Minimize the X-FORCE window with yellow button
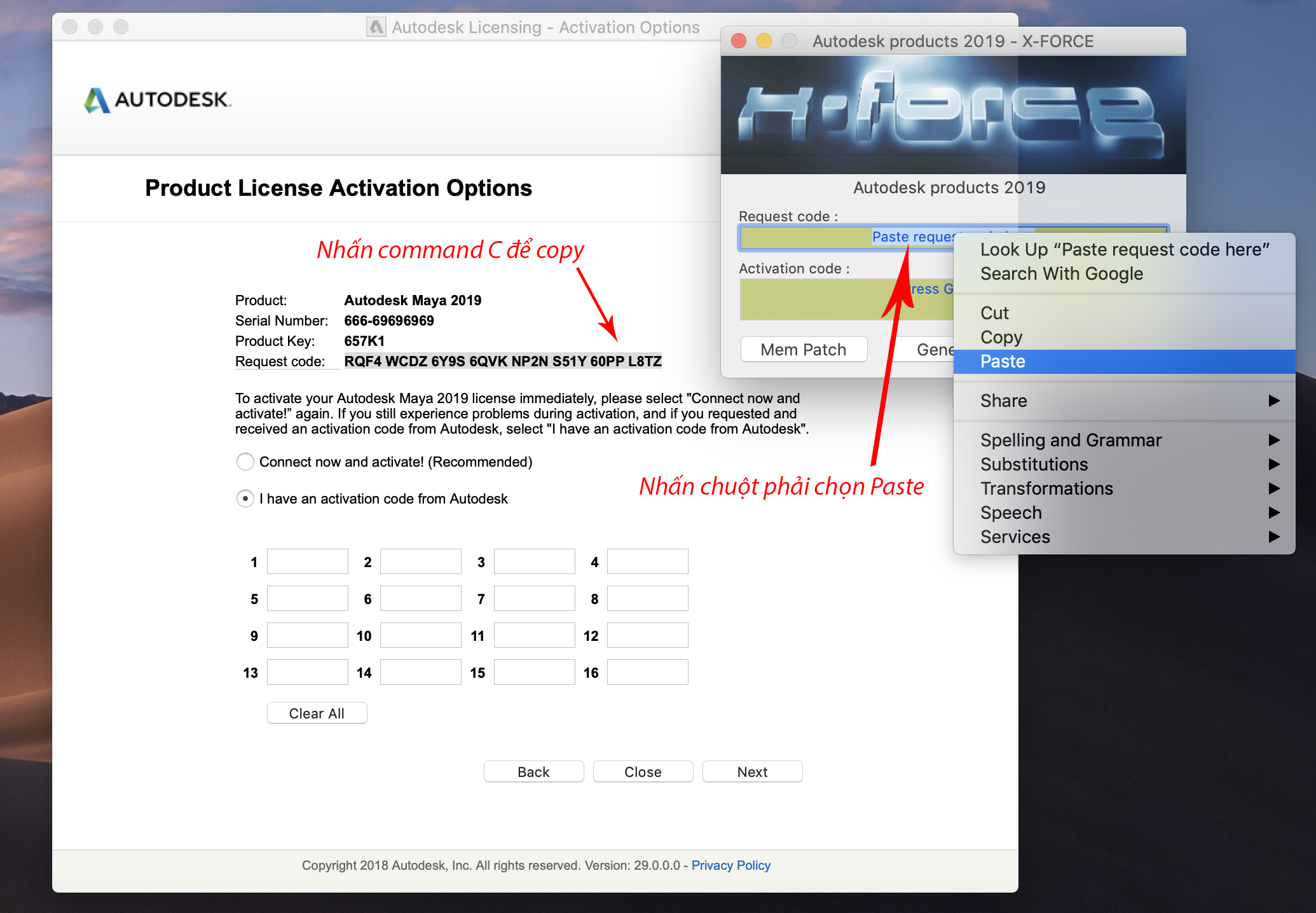1316x913 pixels. pyautogui.click(x=764, y=41)
